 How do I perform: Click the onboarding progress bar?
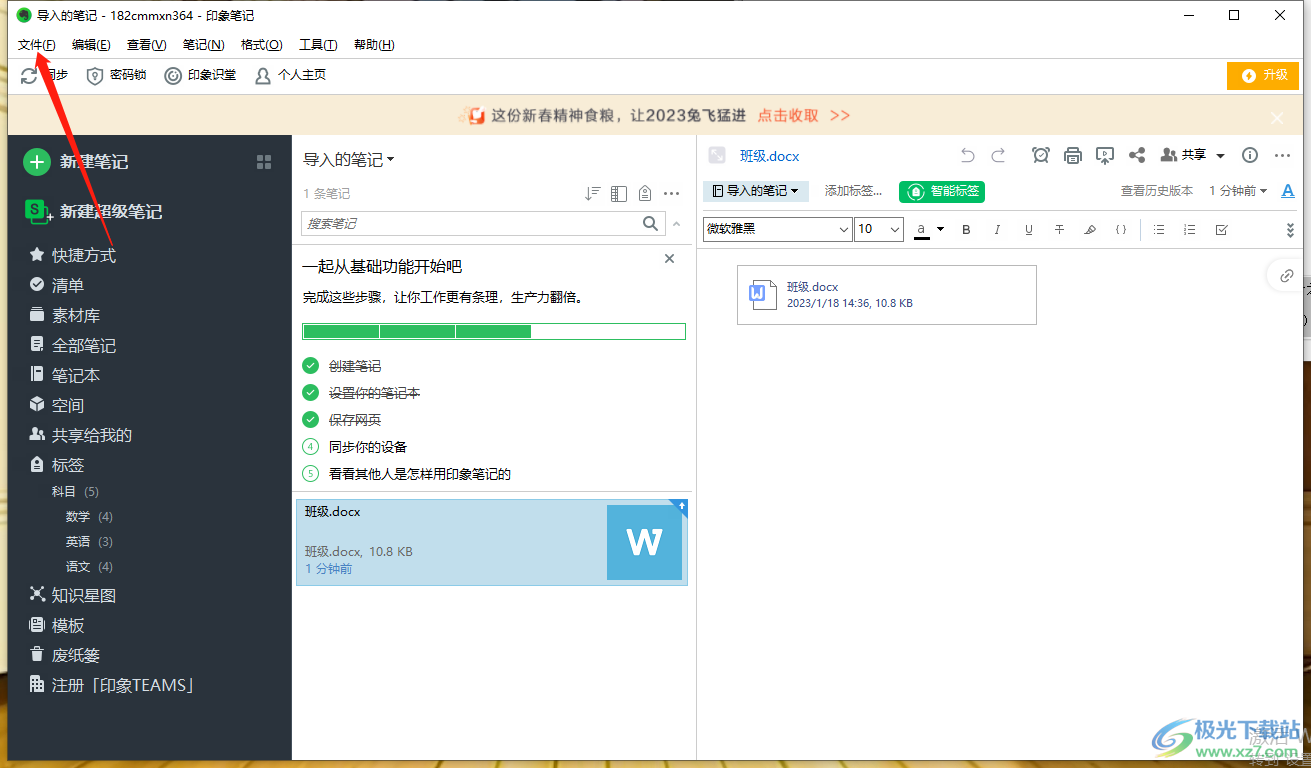point(494,332)
